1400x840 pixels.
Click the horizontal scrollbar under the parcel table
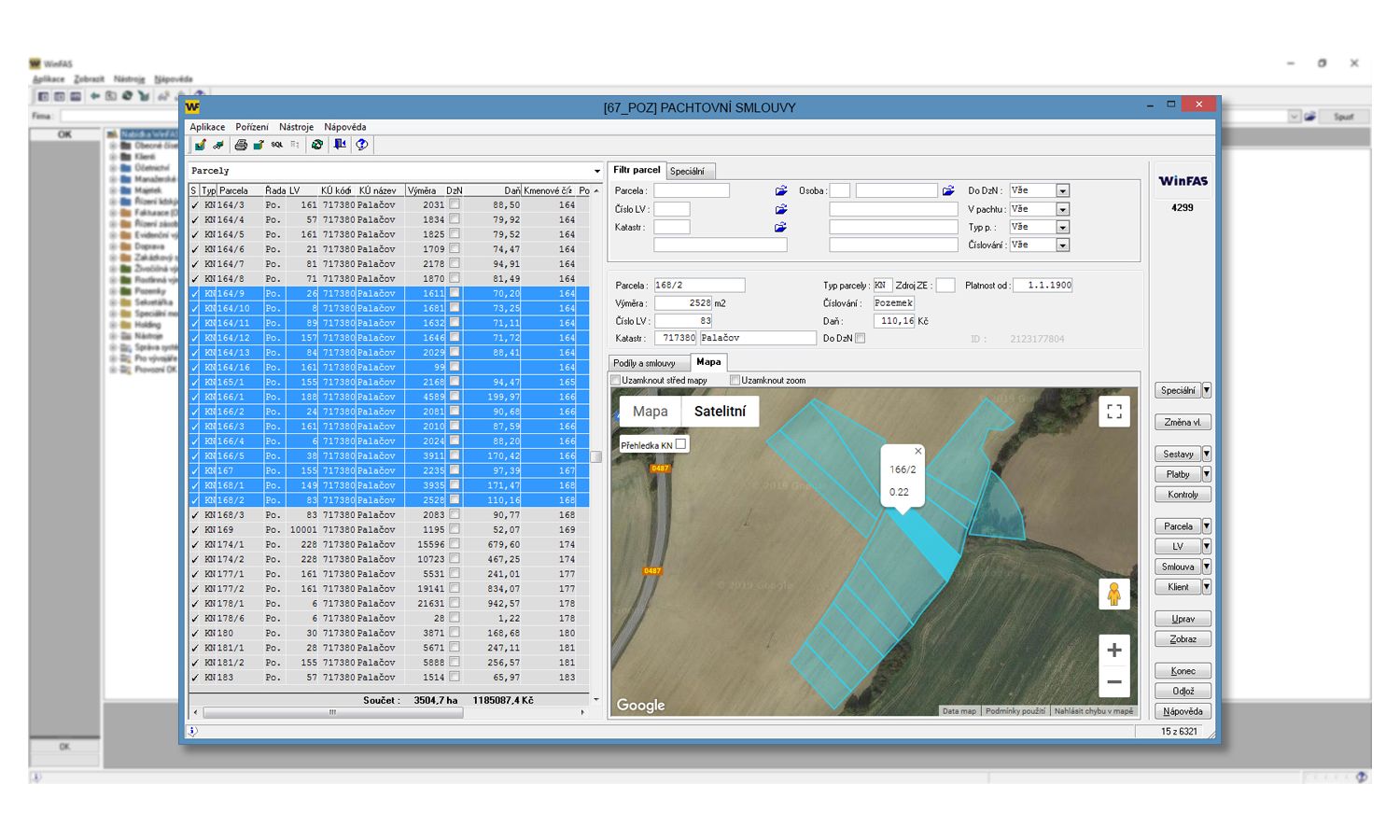332,712
